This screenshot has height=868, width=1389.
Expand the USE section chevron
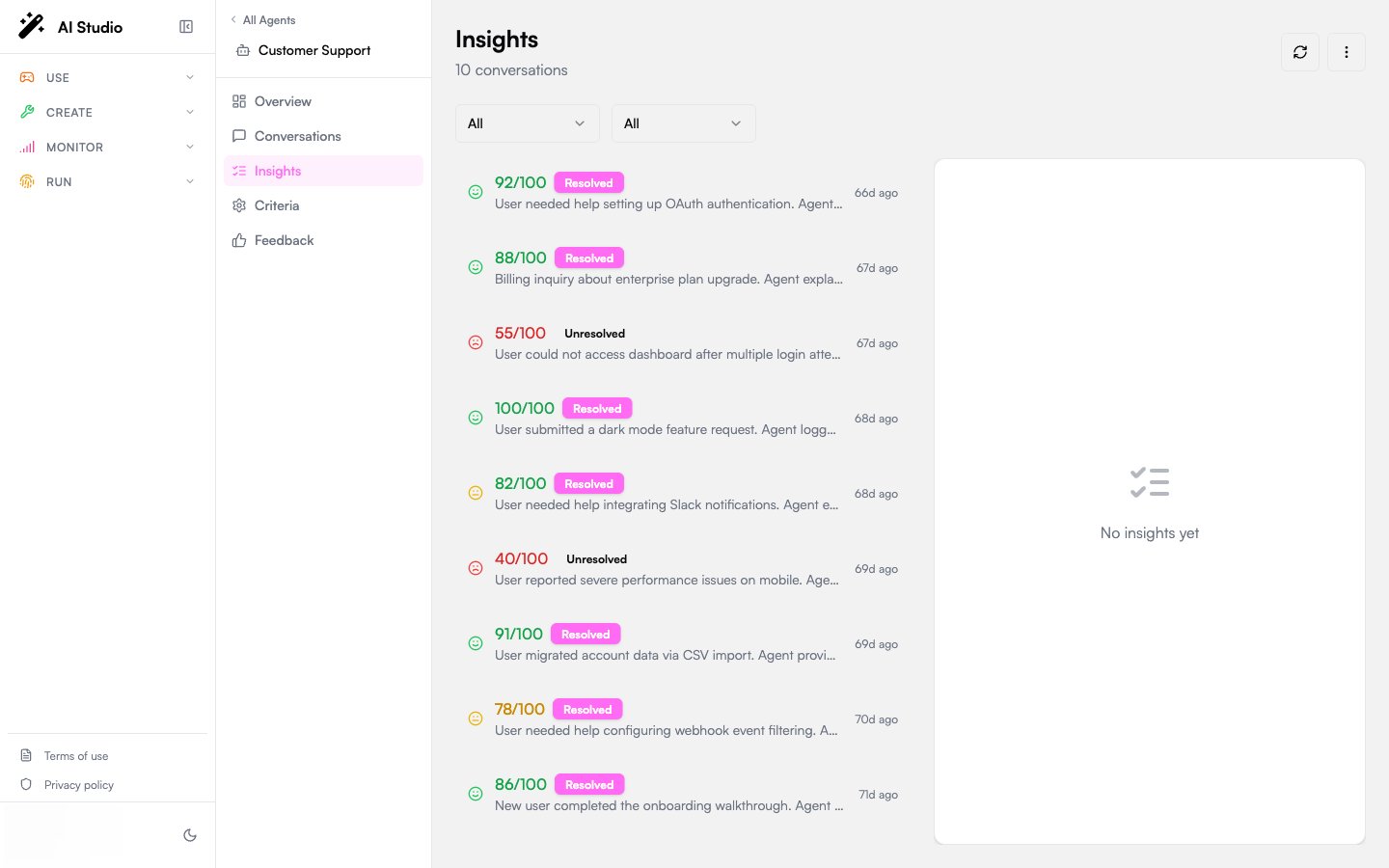190,77
